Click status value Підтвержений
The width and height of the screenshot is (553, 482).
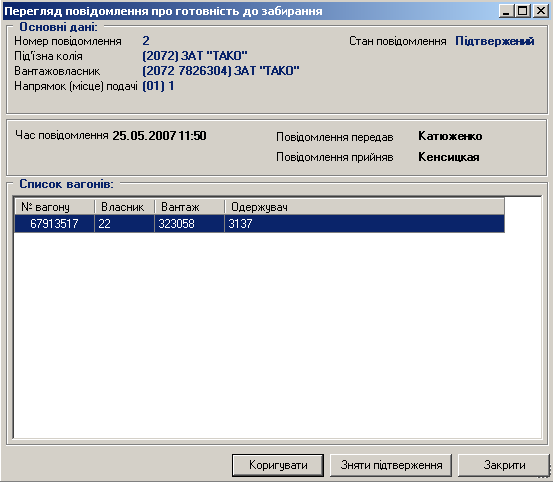coord(494,41)
